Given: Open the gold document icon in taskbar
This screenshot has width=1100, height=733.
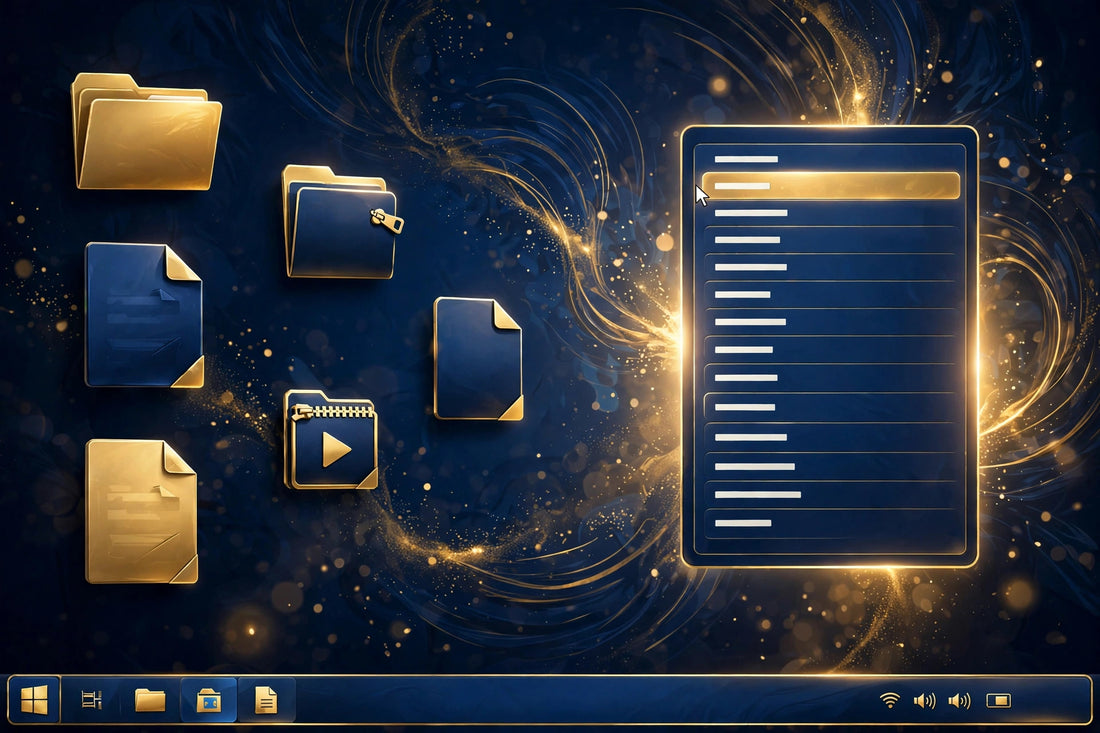Looking at the screenshot, I should click(x=266, y=700).
